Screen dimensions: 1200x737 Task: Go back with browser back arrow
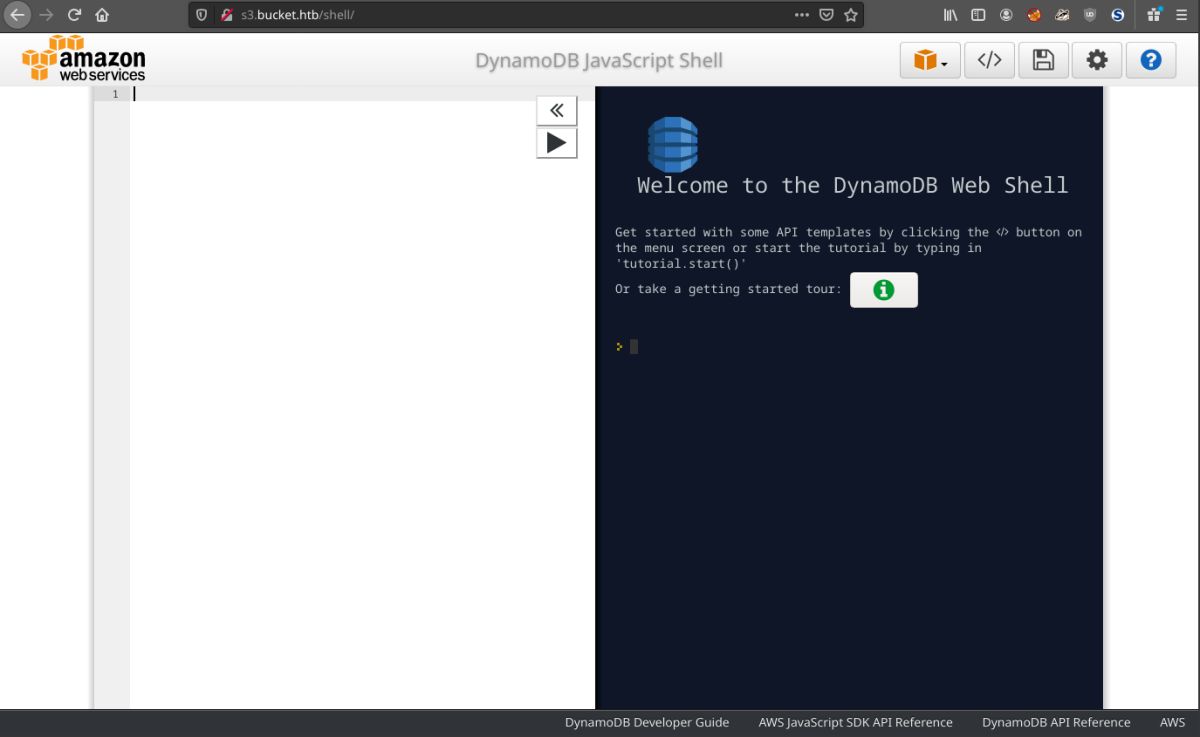pyautogui.click(x=17, y=15)
